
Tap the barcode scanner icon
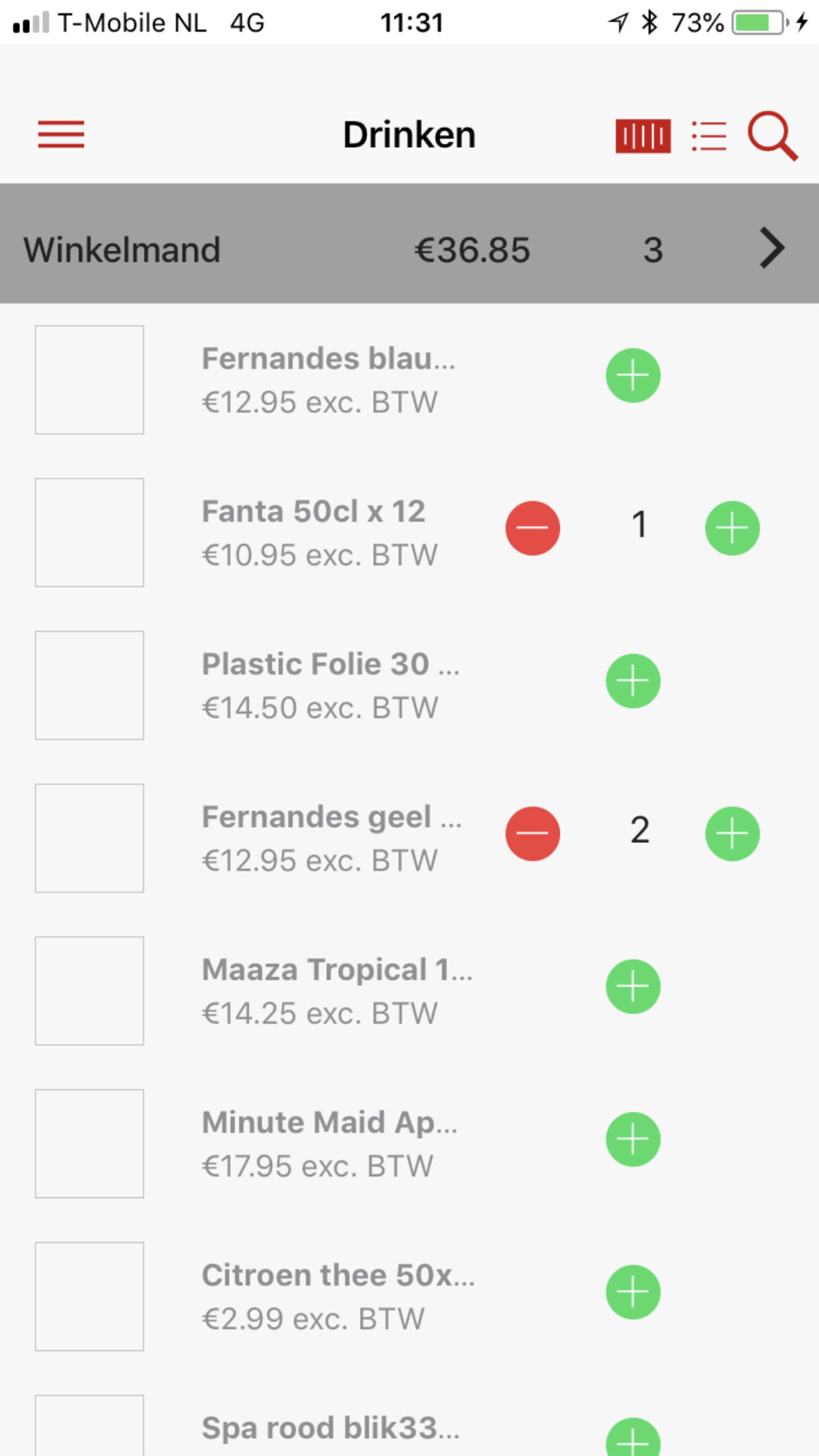pyautogui.click(x=643, y=136)
